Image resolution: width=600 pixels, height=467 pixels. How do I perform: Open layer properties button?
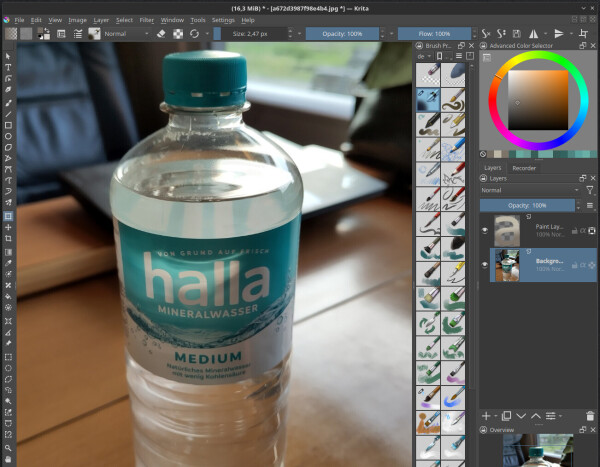pos(550,416)
